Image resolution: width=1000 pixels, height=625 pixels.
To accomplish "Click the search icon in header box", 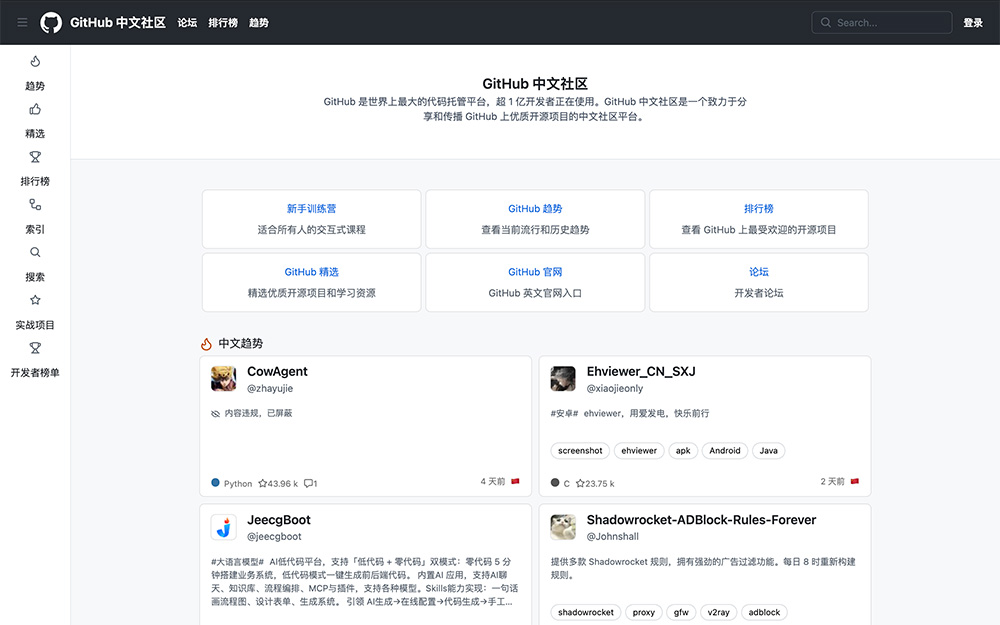I will click(x=826, y=22).
